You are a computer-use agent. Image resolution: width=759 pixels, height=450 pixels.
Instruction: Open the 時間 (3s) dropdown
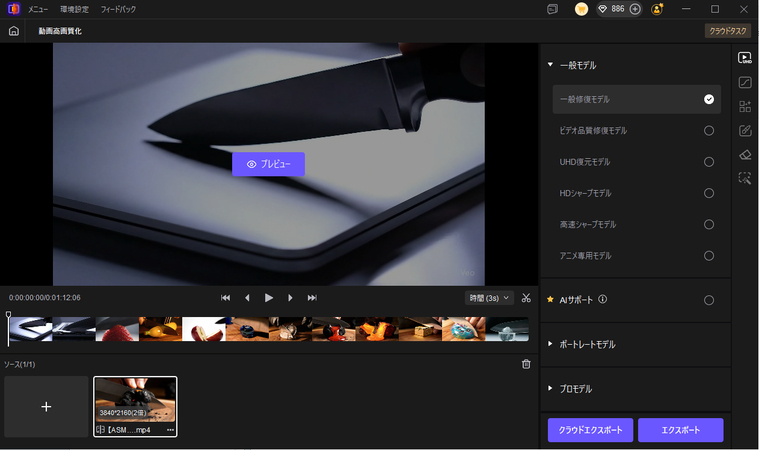(x=489, y=298)
